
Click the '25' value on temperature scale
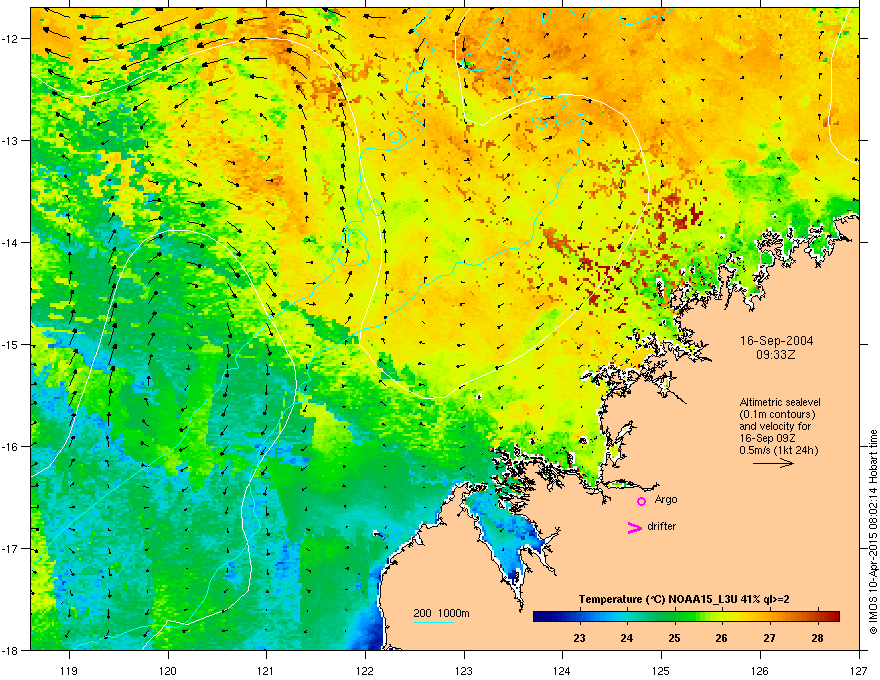[675, 638]
